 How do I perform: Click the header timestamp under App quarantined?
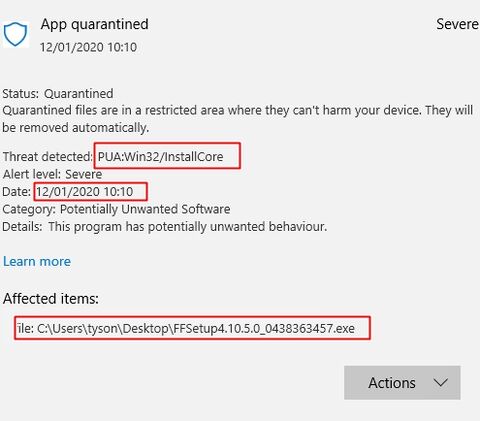point(88,47)
